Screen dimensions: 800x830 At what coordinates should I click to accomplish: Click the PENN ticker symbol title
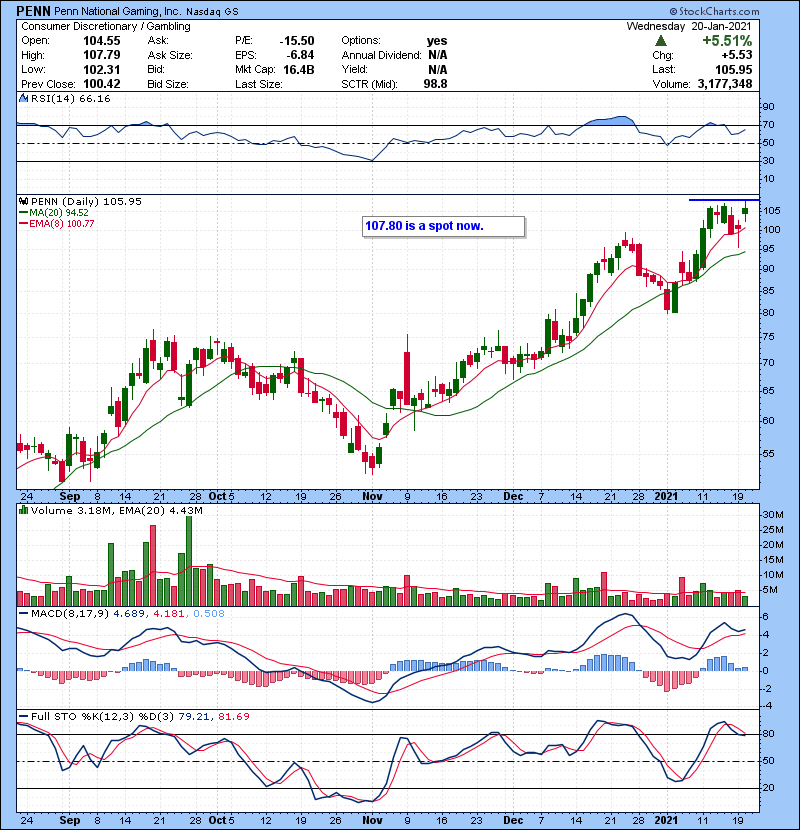click(33, 11)
